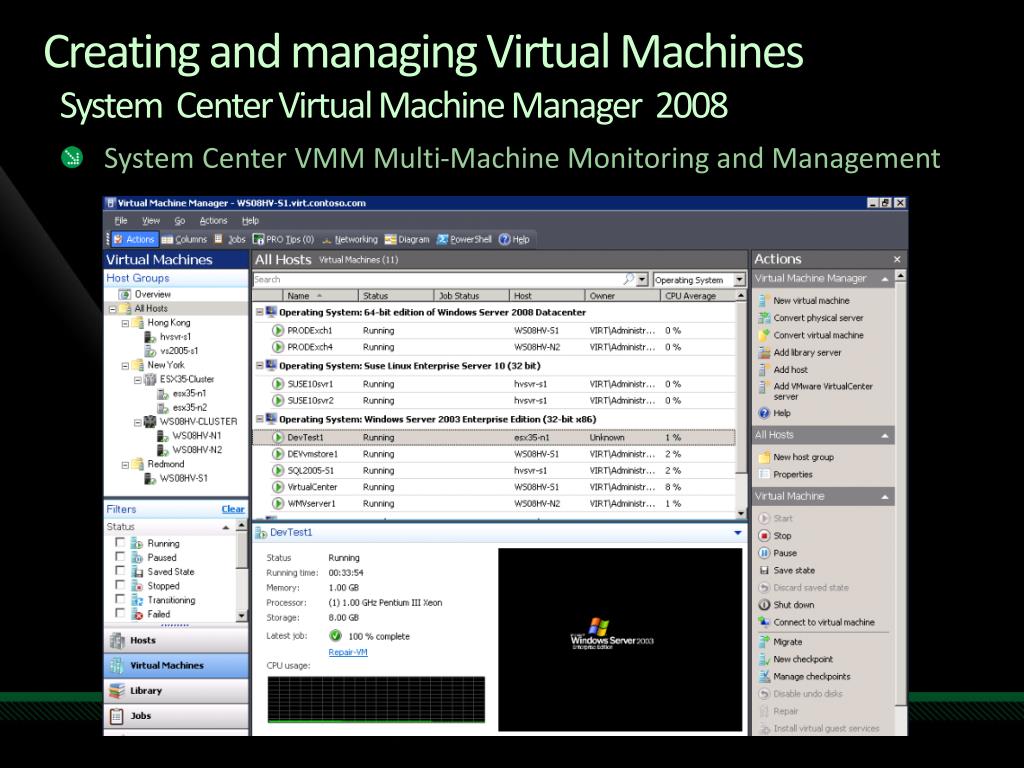1024x768 pixels.
Task: Click New host group action
Action: click(x=796, y=457)
